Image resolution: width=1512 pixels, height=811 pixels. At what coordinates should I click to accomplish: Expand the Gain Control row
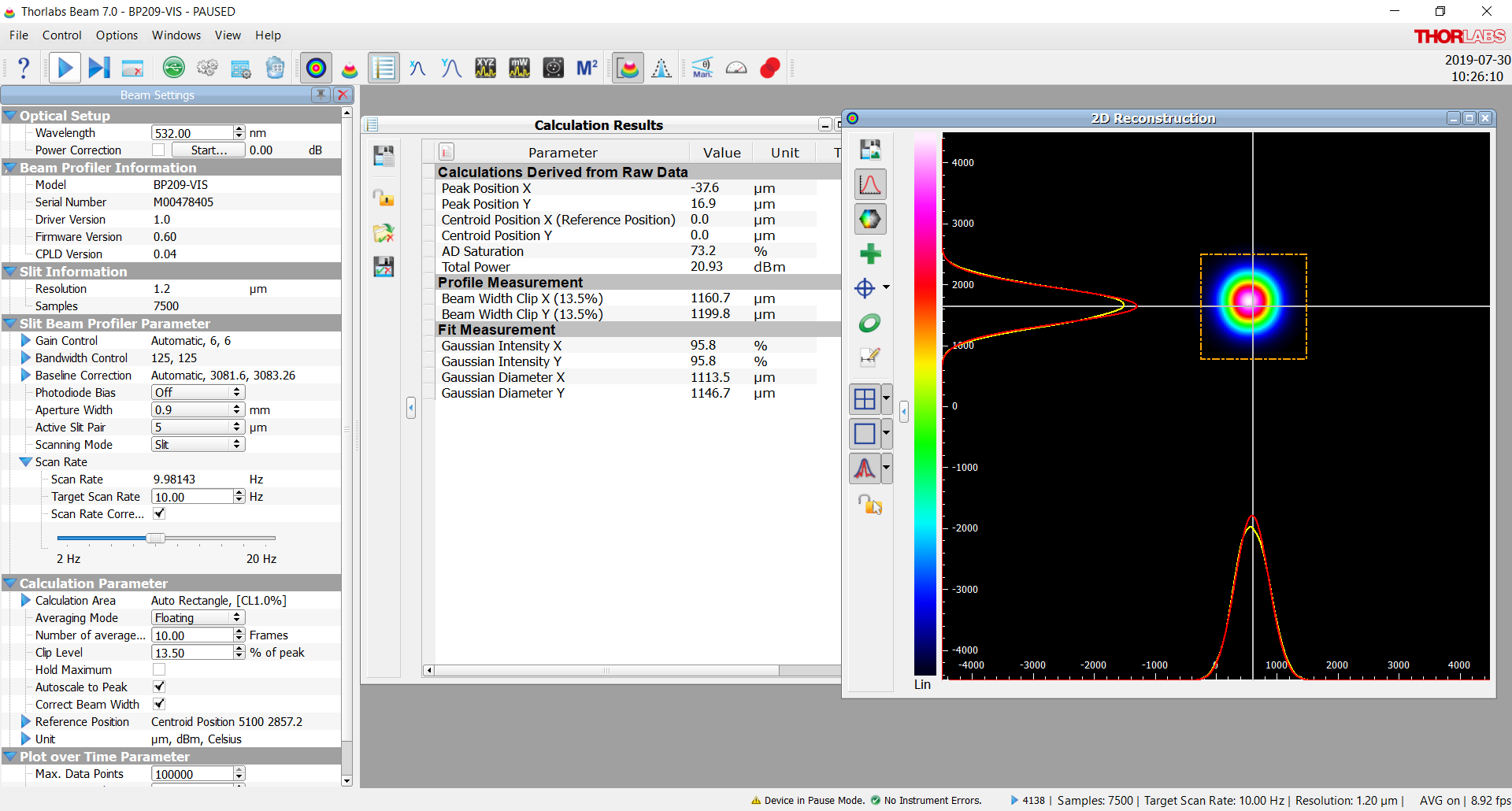tap(26, 341)
